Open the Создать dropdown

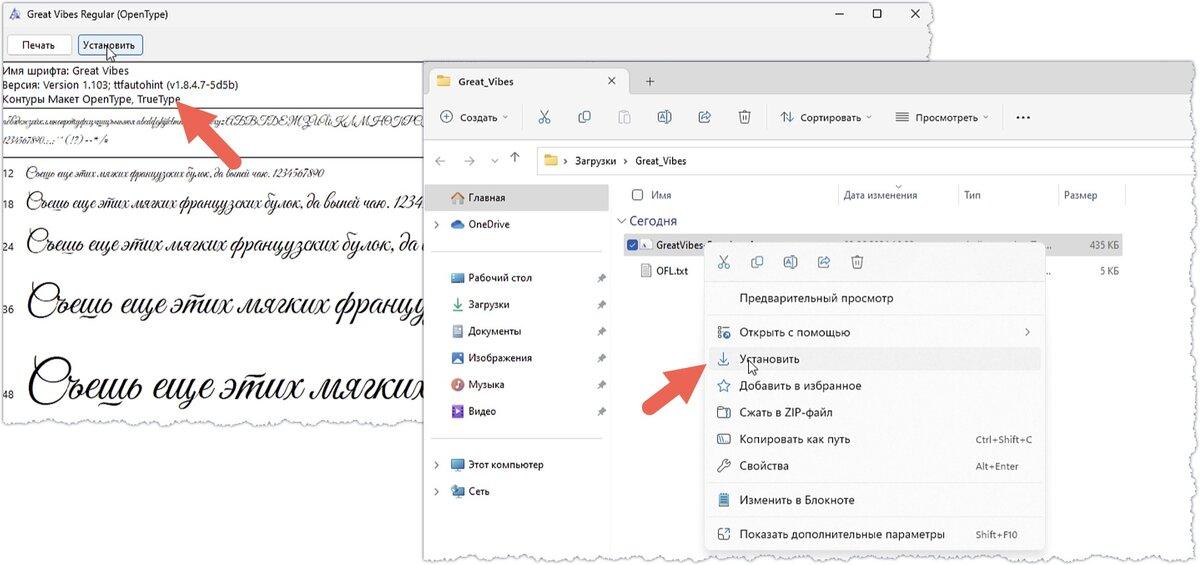click(474, 117)
